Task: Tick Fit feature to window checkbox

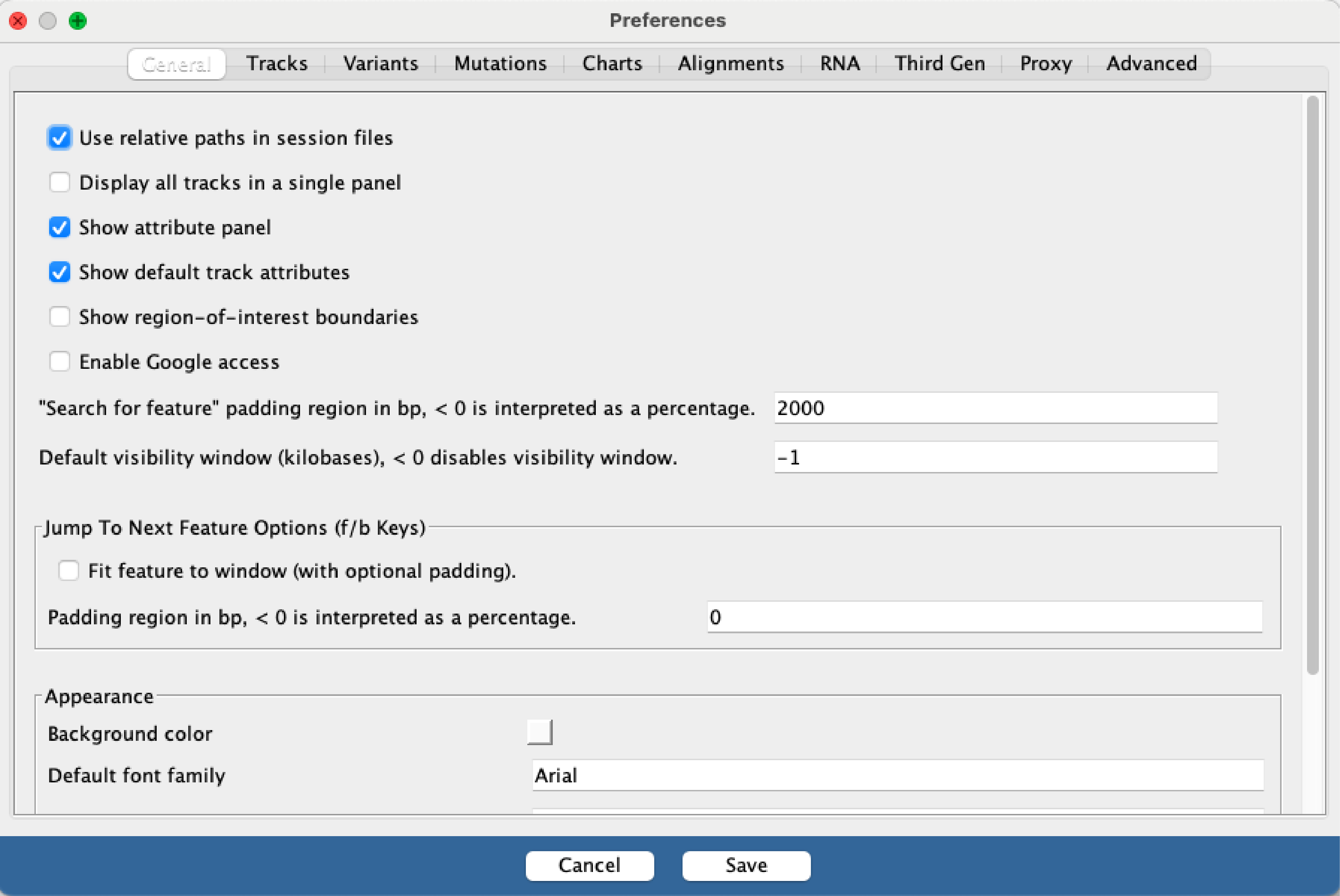Action: [x=68, y=571]
